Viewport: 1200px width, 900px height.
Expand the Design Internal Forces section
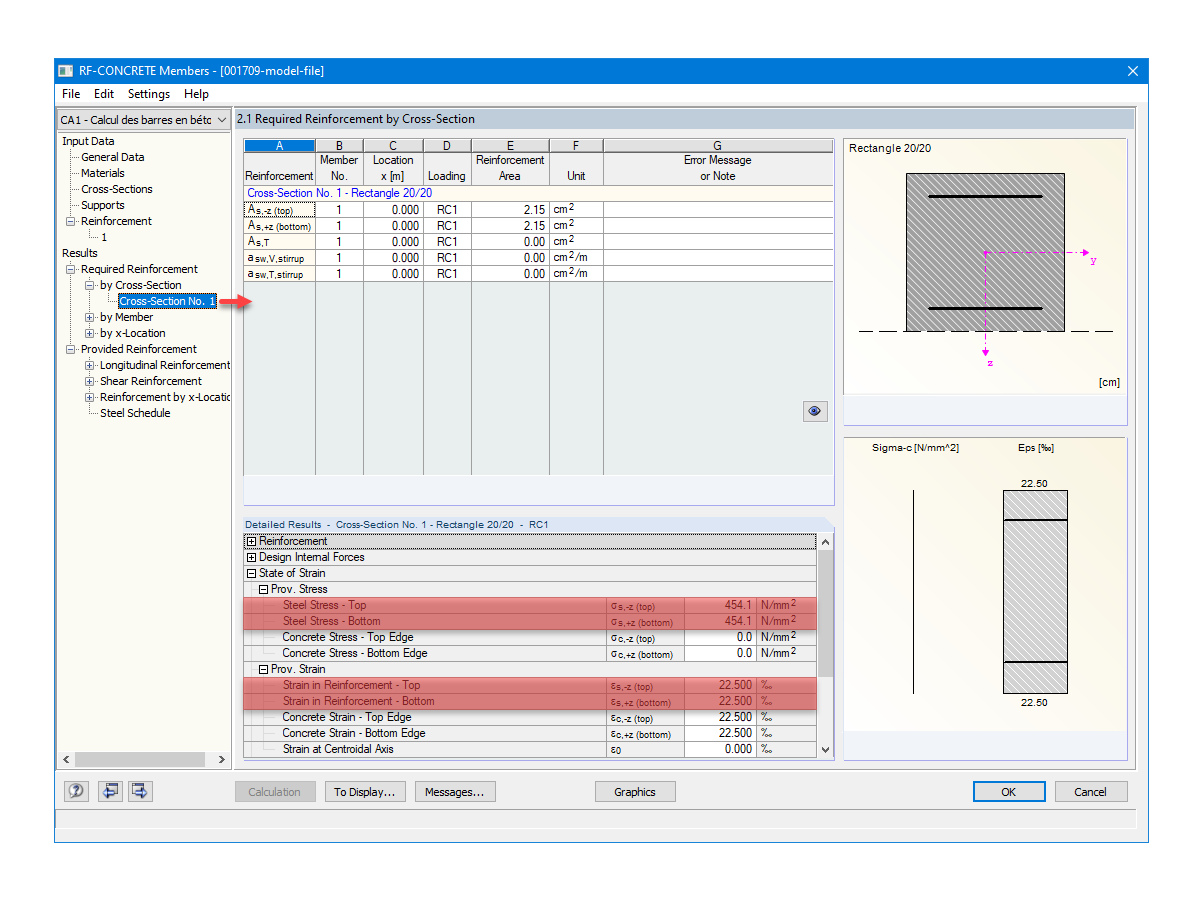[x=251, y=557]
